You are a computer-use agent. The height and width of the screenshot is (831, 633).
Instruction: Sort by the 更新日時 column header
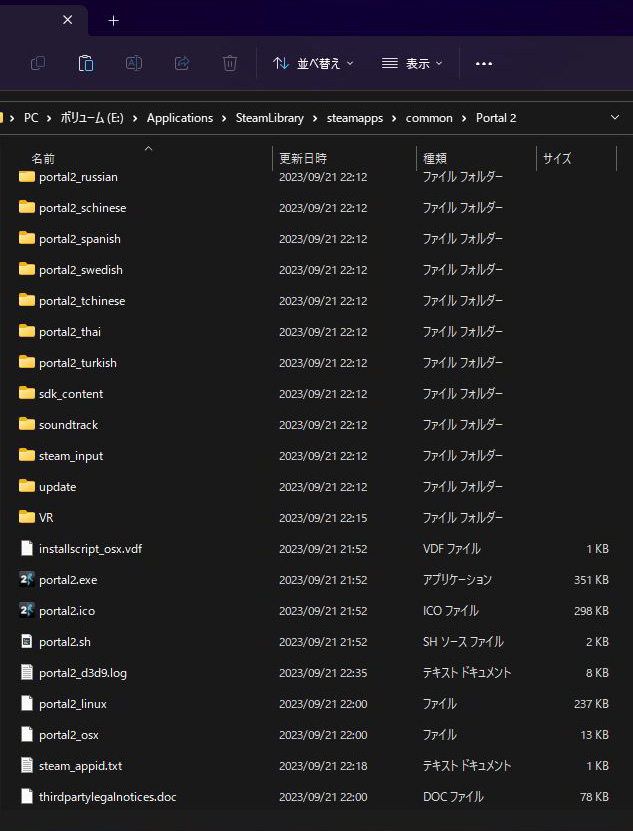[x=303, y=158]
